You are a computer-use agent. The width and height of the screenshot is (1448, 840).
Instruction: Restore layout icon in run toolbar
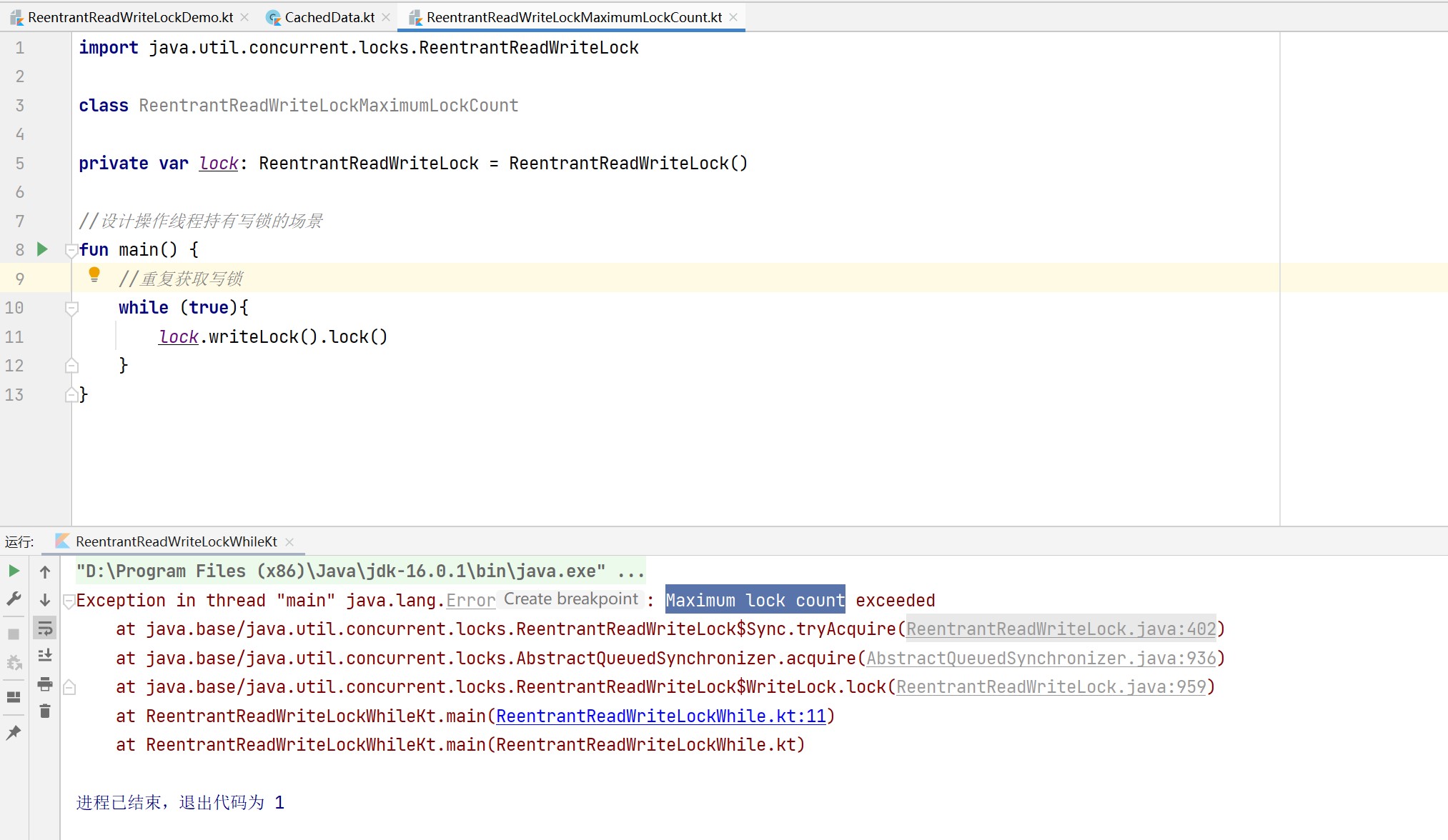[14, 696]
